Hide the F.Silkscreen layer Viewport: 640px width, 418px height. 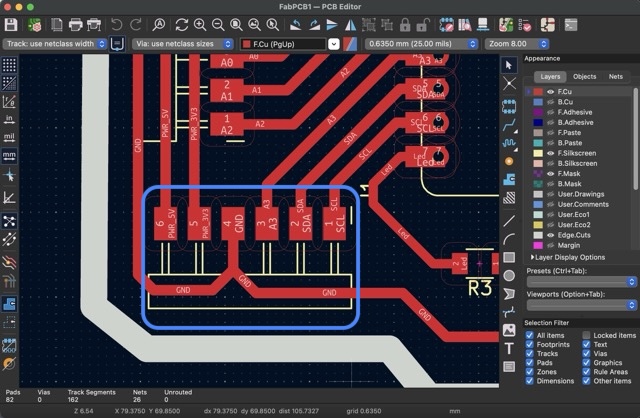click(x=550, y=153)
